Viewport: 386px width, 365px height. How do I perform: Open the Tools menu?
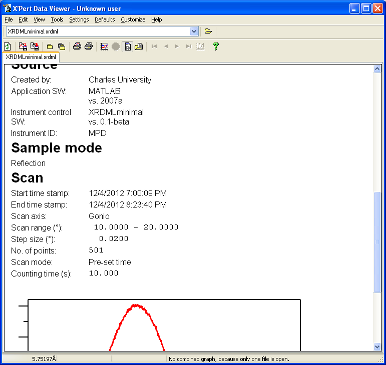[57, 20]
